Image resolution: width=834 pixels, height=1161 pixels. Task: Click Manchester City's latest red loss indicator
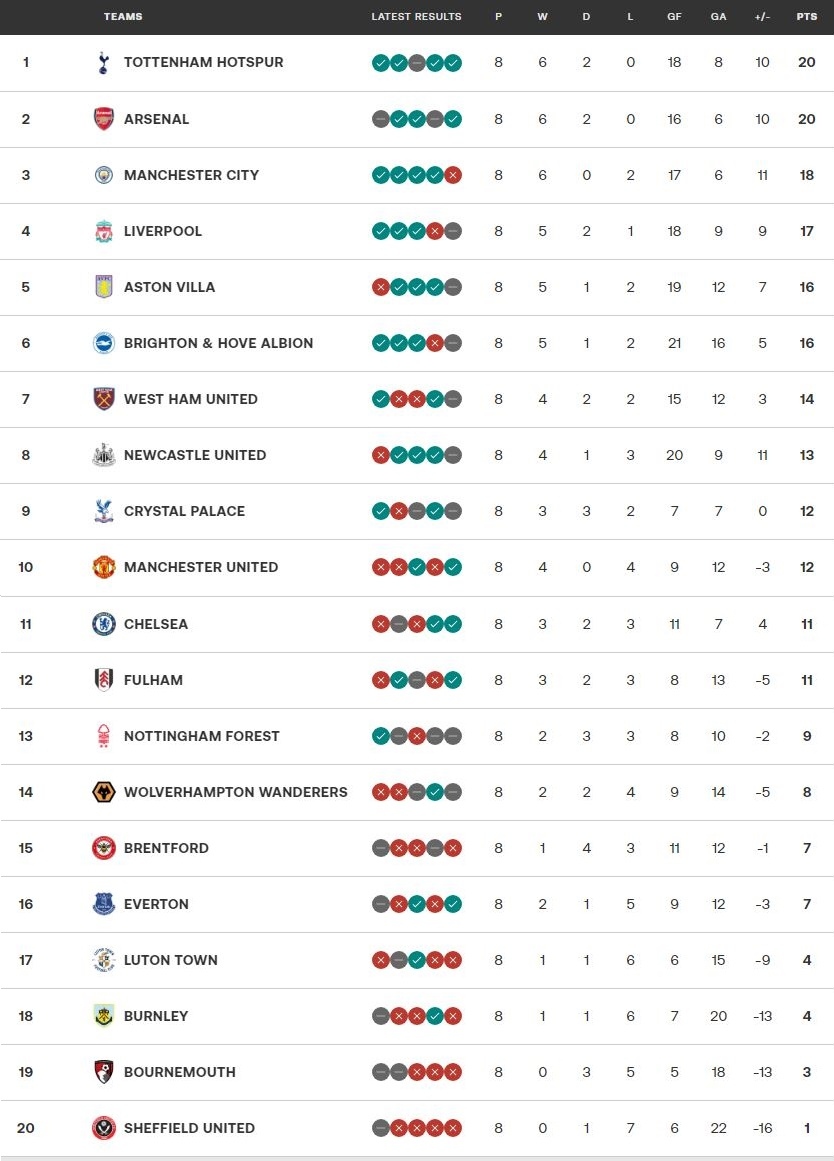pyautogui.click(x=453, y=175)
